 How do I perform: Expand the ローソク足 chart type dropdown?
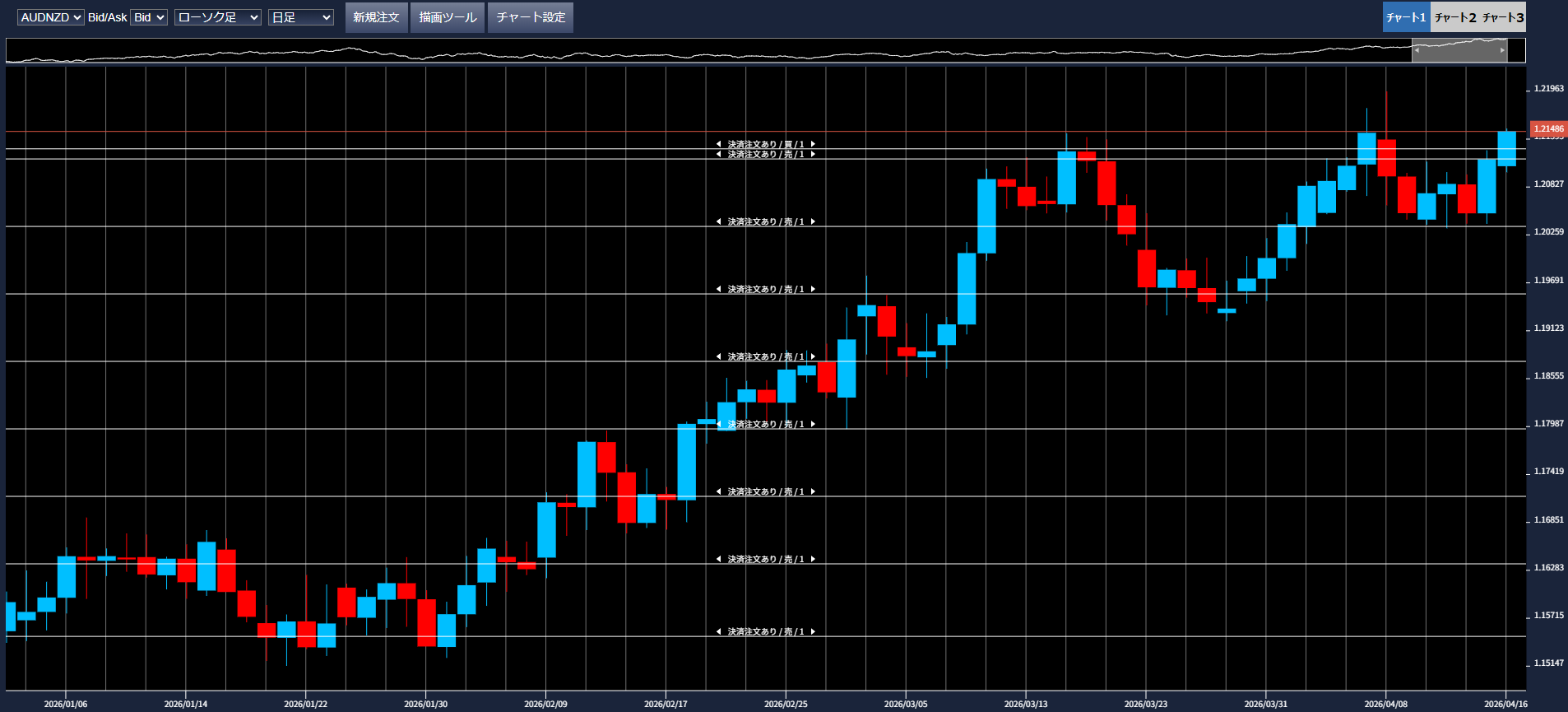[x=218, y=17]
